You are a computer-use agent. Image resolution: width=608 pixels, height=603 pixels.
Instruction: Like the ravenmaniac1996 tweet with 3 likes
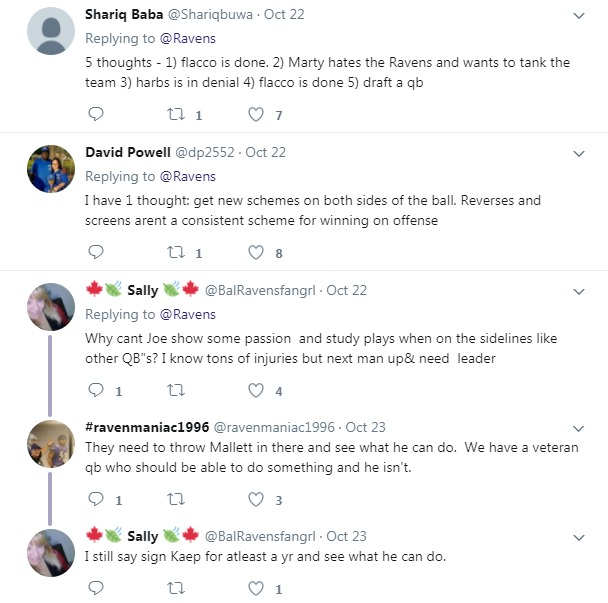pyautogui.click(x=256, y=499)
